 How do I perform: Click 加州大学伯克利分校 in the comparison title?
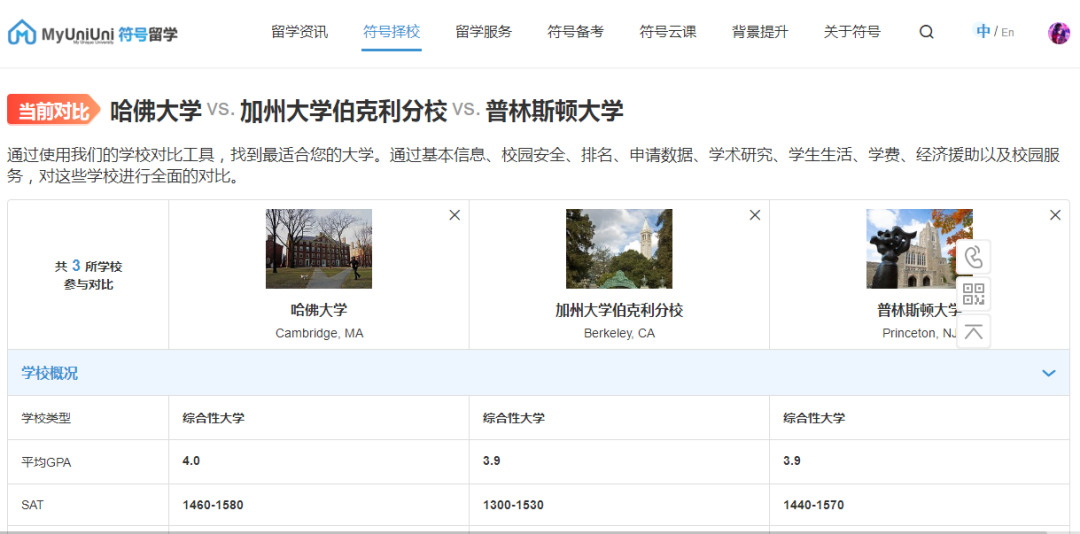point(344,110)
